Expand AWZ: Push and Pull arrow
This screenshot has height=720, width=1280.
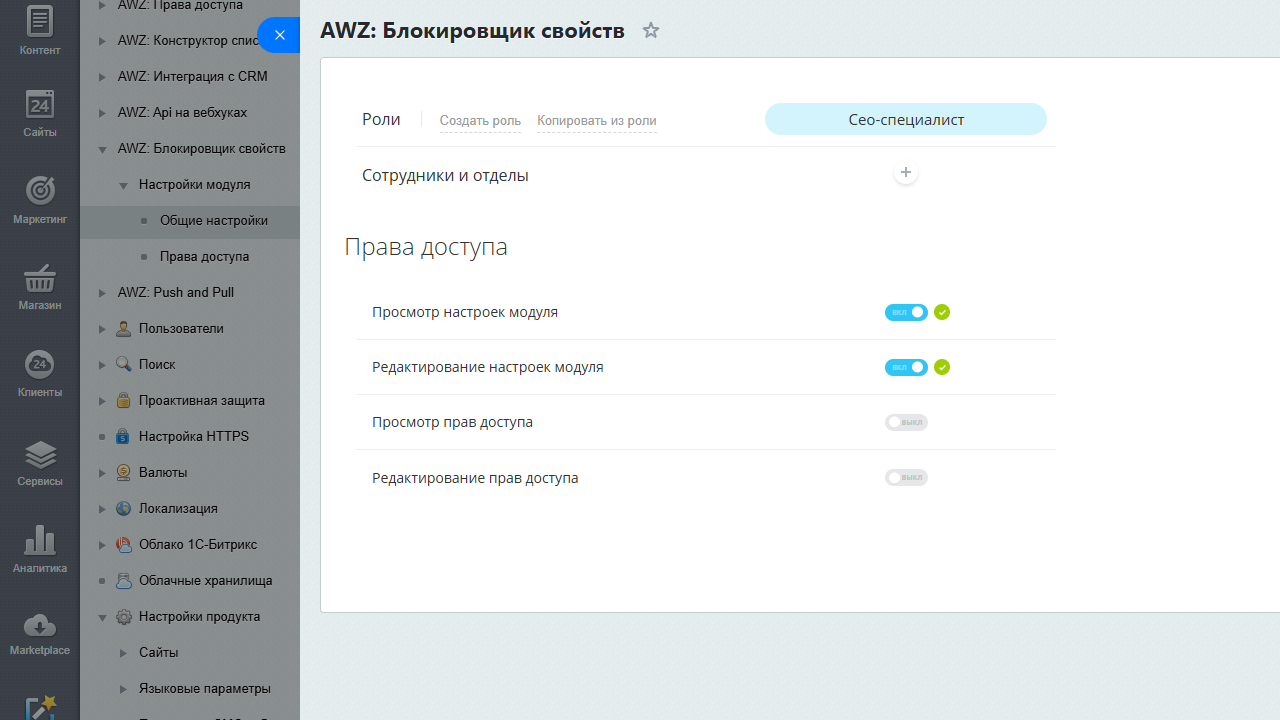point(102,293)
